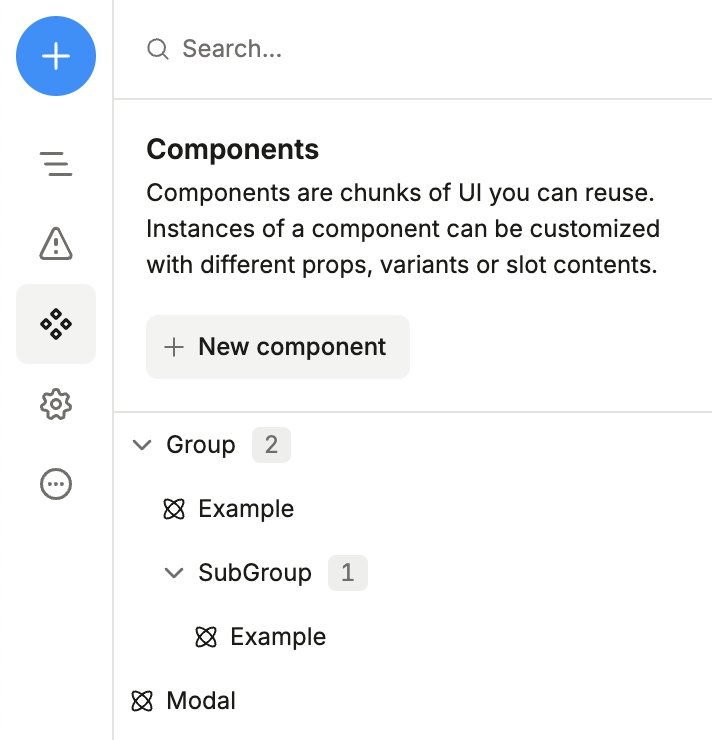Click the SubGroup count badge showing 1

(x=347, y=573)
